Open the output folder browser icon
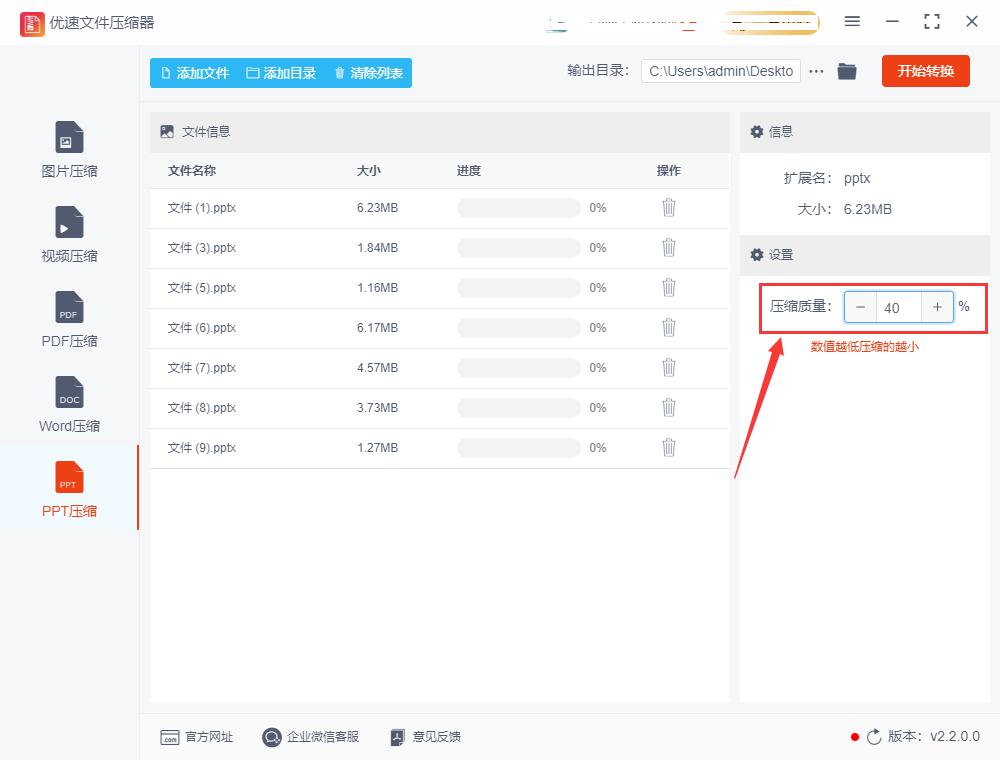The height and width of the screenshot is (760, 1000). tap(847, 71)
